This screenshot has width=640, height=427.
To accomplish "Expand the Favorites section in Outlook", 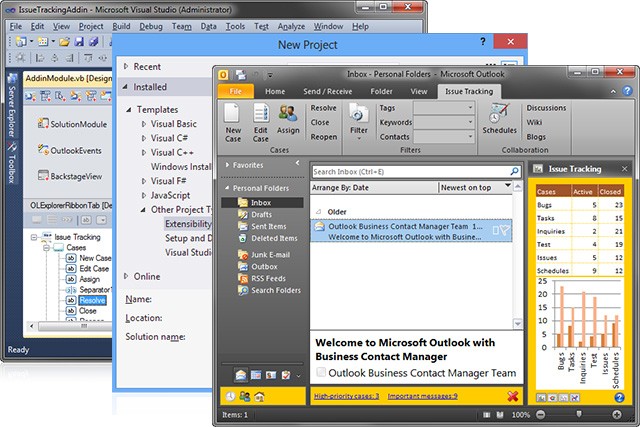I will tap(227, 165).
